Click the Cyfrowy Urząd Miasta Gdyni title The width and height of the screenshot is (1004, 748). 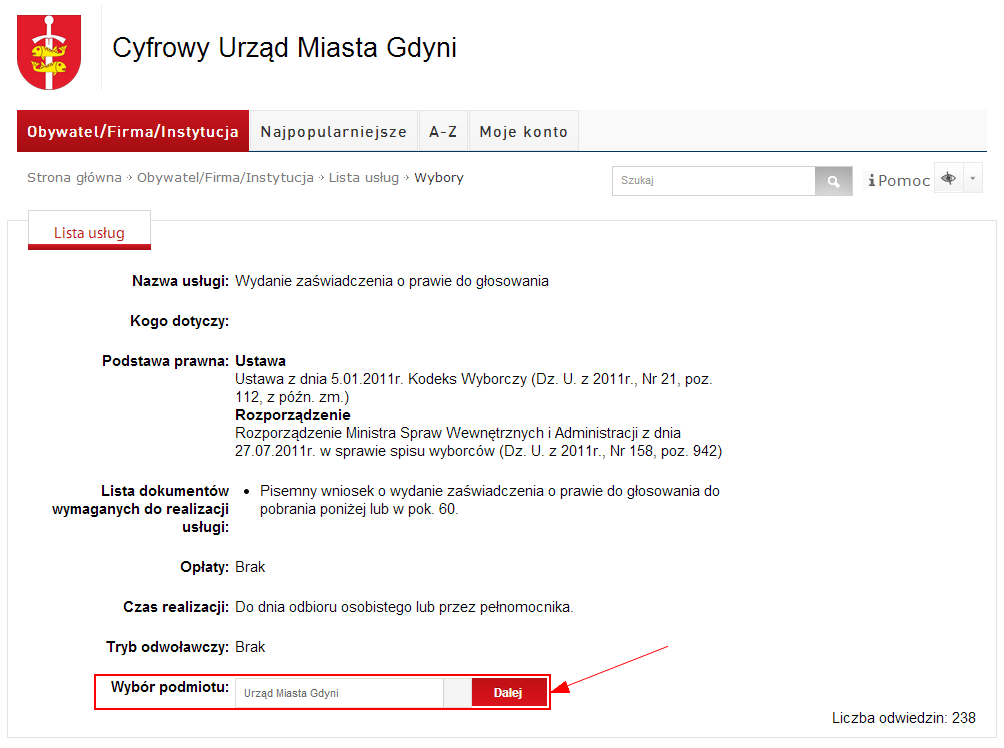[284, 48]
